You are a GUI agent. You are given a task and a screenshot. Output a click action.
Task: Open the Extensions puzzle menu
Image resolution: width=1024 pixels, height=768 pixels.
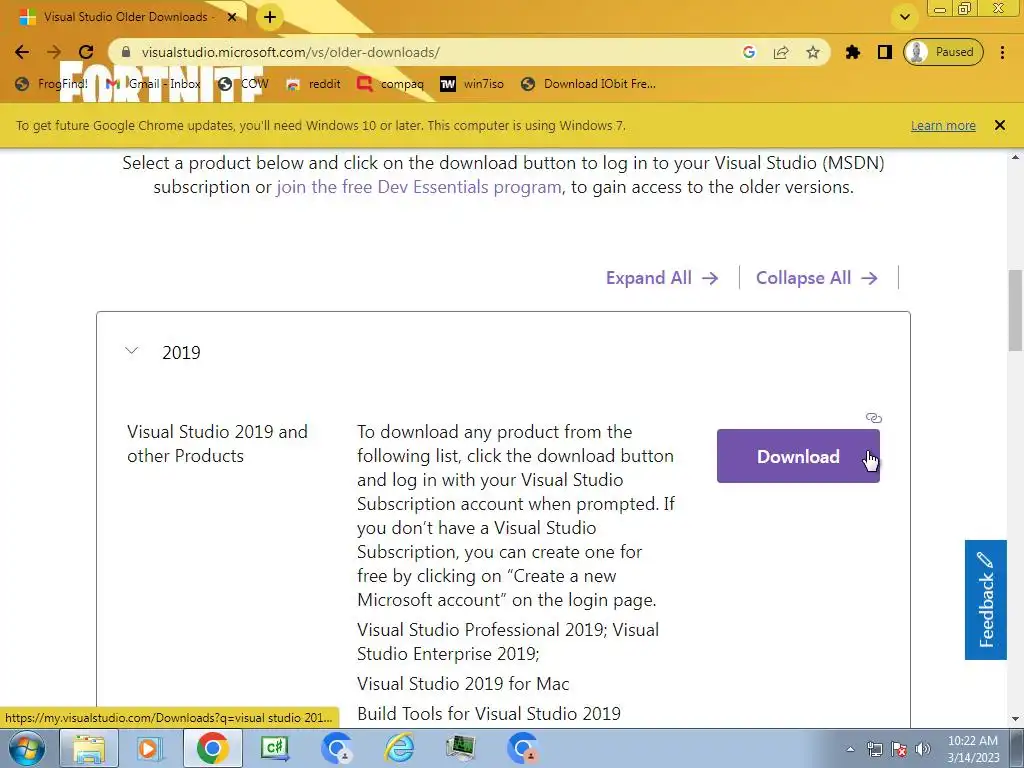pyautogui.click(x=853, y=52)
